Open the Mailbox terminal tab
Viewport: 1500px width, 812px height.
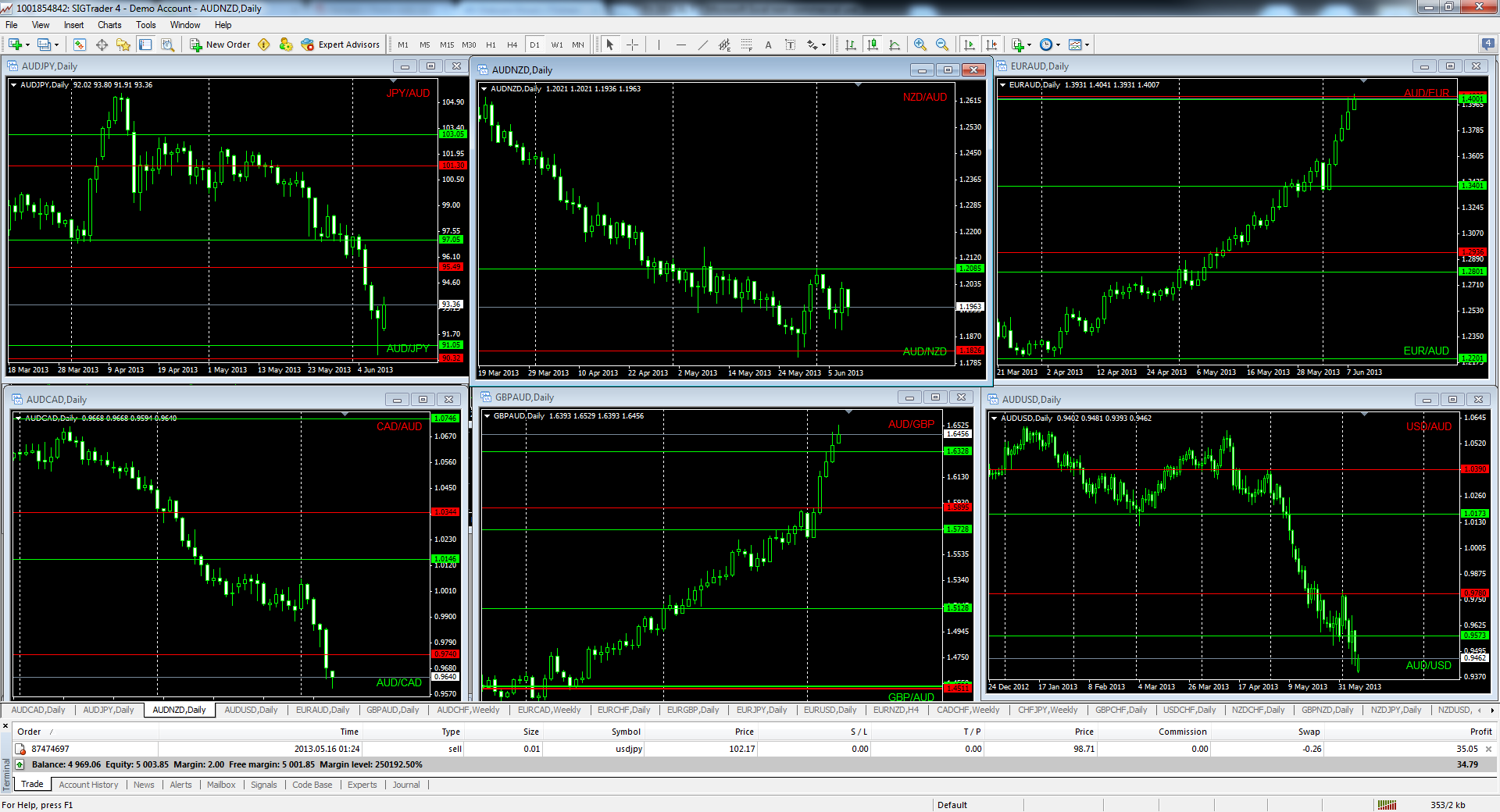tap(221, 785)
